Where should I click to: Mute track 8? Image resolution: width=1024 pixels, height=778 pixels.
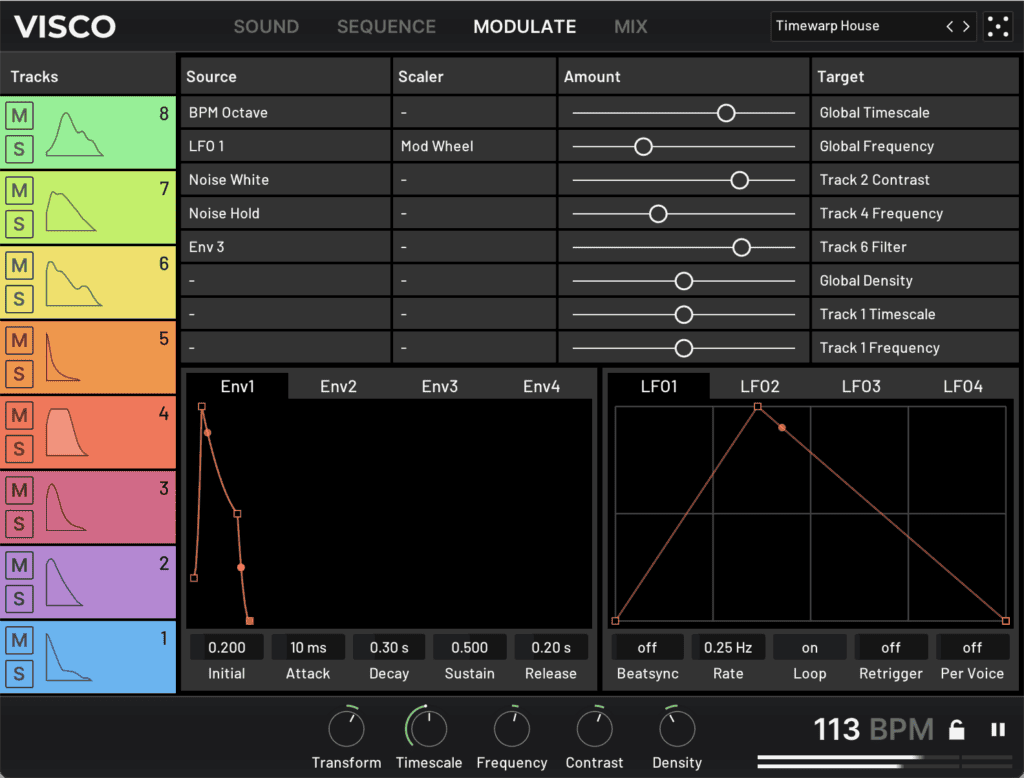pos(19,116)
